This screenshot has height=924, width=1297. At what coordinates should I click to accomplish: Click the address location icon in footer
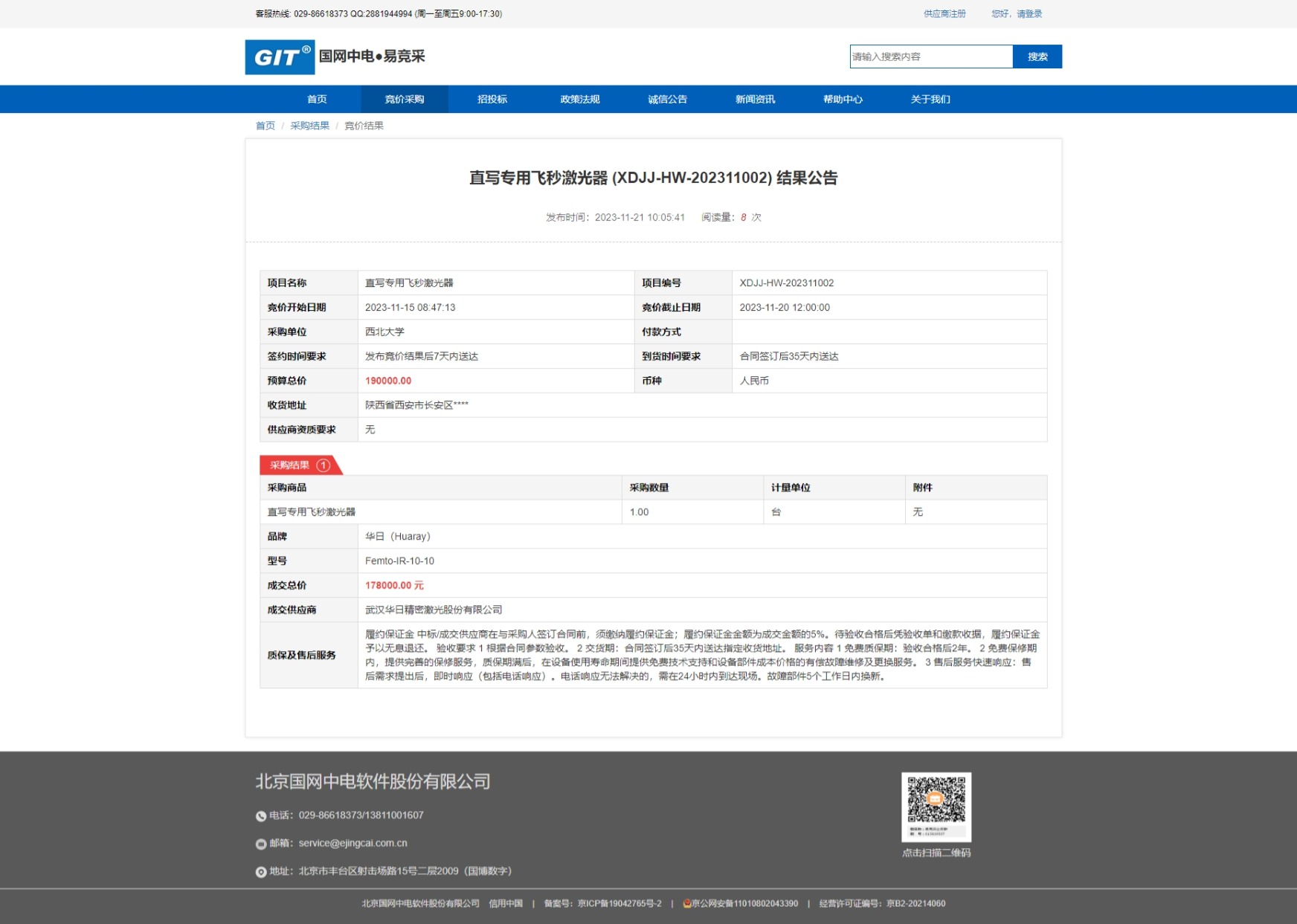click(x=261, y=872)
